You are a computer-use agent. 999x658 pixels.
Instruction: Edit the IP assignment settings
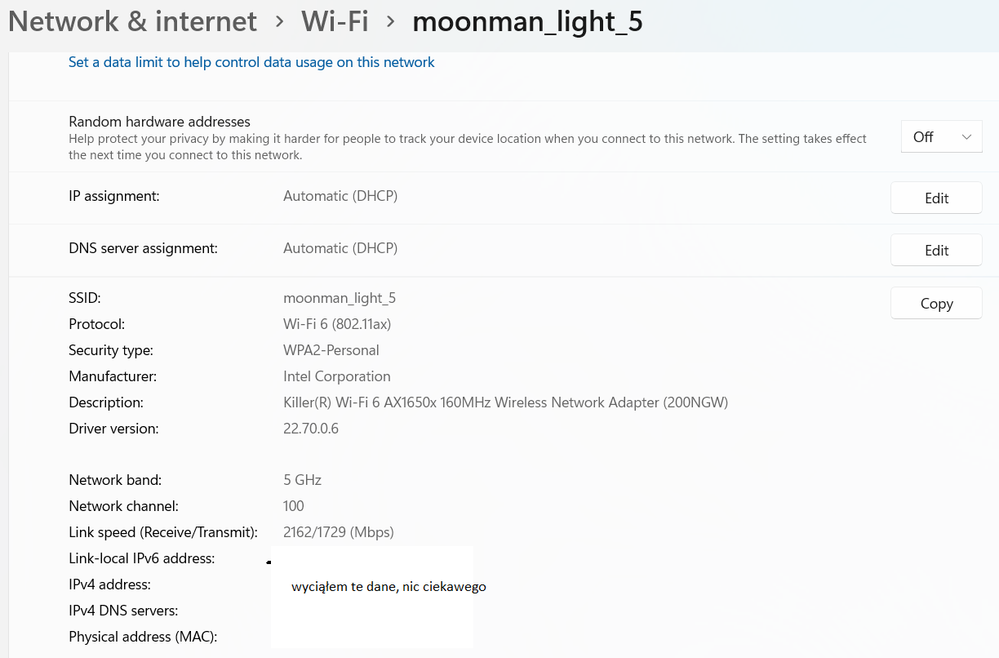click(935, 197)
